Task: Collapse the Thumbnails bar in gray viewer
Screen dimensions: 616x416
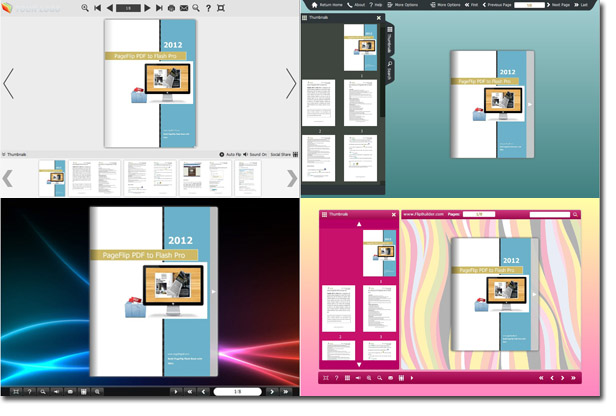Action: [x=14, y=154]
